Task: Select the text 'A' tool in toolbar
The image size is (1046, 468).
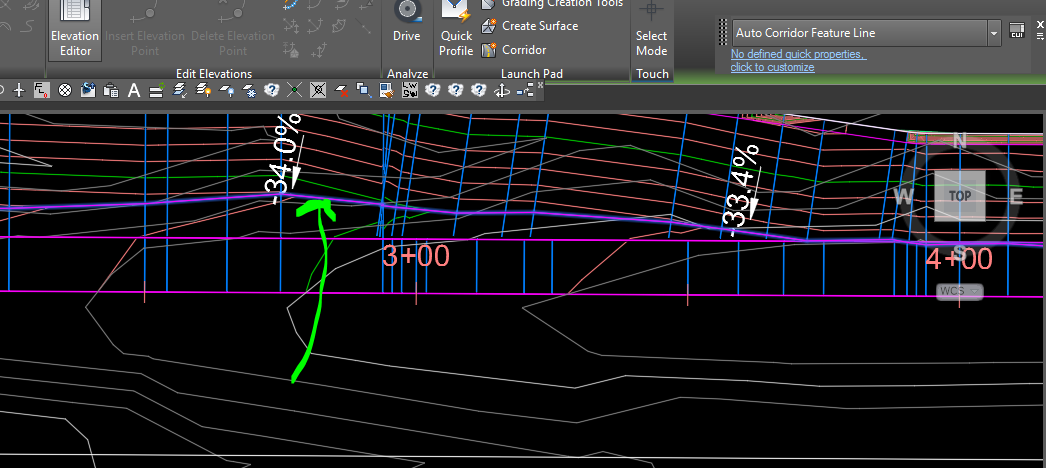Action: (133, 90)
